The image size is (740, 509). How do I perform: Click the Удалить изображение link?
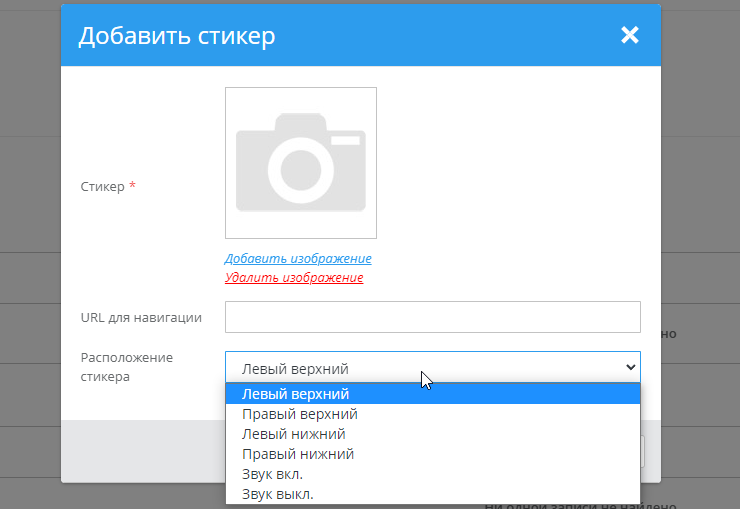(x=294, y=278)
